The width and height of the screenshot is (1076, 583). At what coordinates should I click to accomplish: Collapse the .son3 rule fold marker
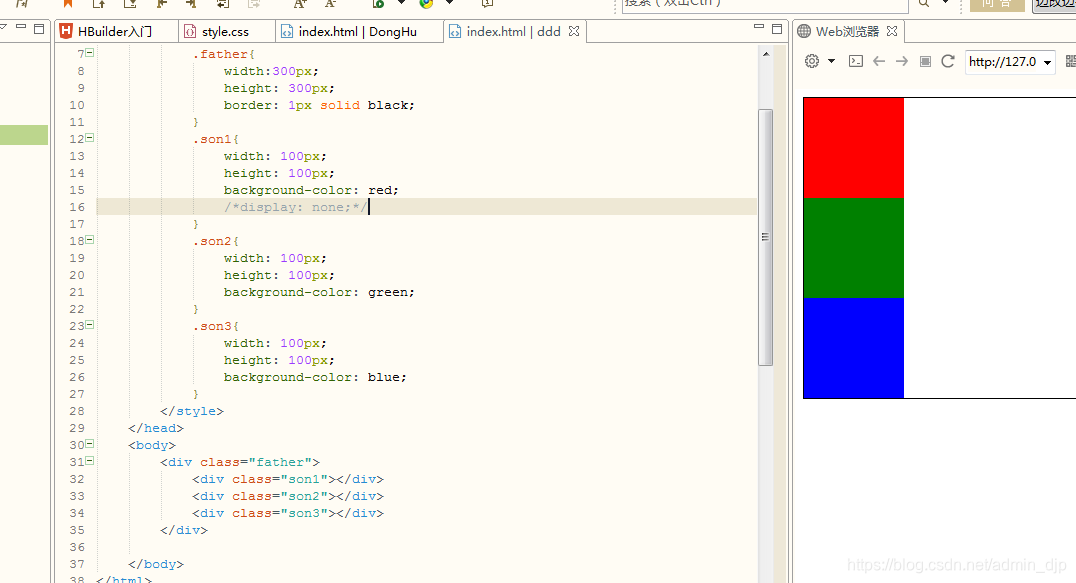(x=90, y=325)
